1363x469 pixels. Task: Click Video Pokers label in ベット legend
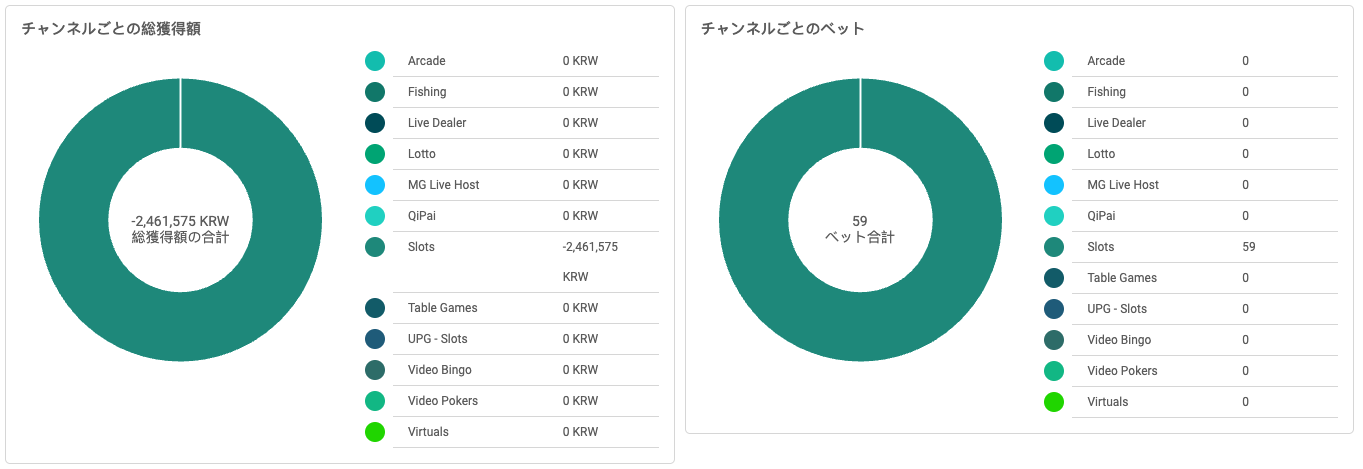tap(1122, 371)
